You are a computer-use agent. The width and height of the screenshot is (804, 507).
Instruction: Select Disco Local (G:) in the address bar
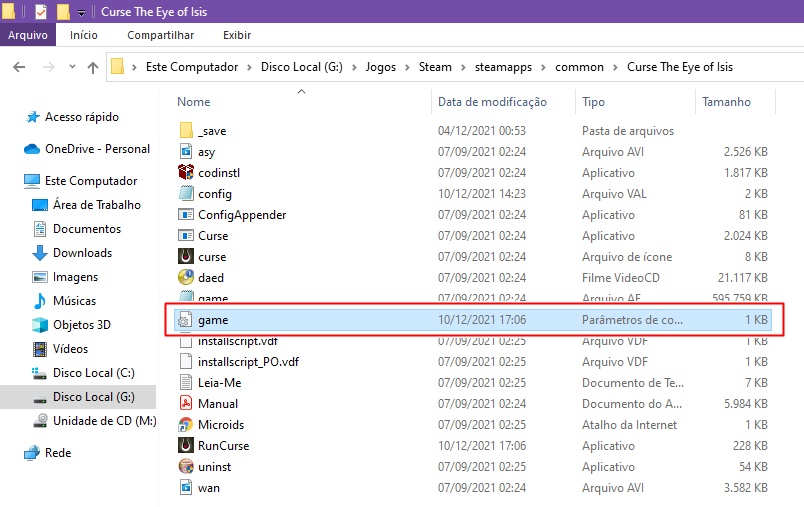(x=302, y=67)
